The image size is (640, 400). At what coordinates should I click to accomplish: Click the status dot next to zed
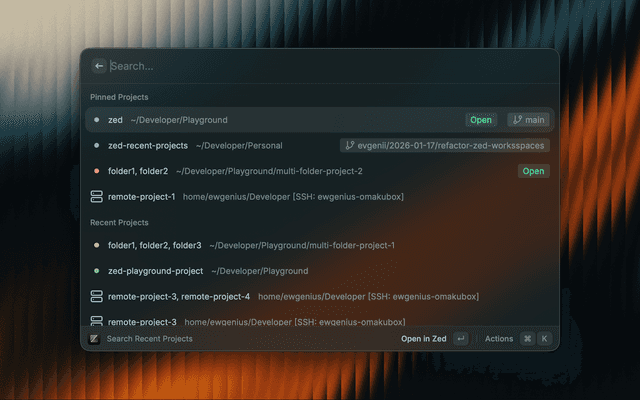[x=97, y=120]
